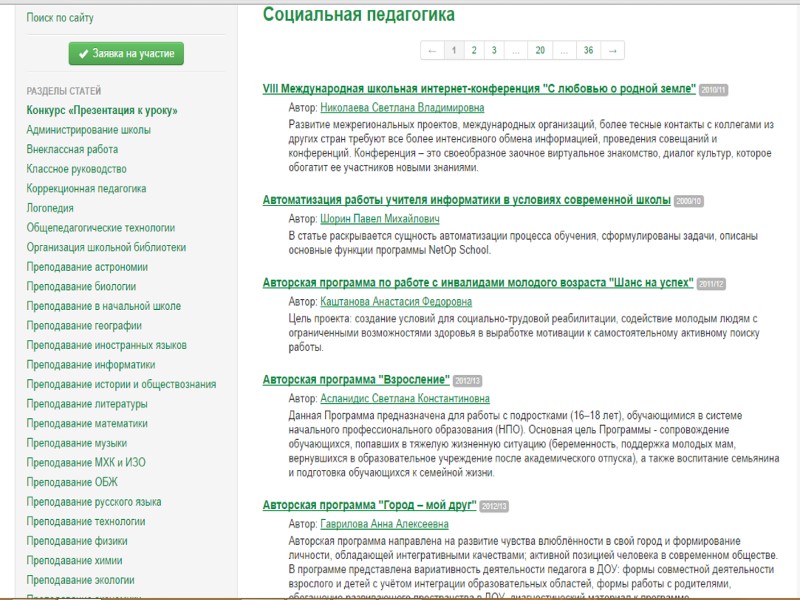Open author Гаврилова Анна Алексеевна
This screenshot has height=600, width=800.
[384, 524]
